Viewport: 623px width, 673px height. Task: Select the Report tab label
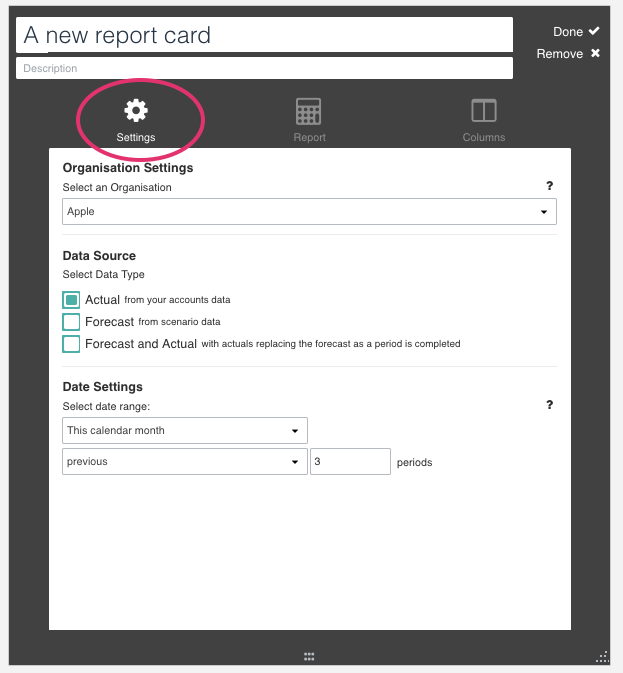(x=309, y=137)
